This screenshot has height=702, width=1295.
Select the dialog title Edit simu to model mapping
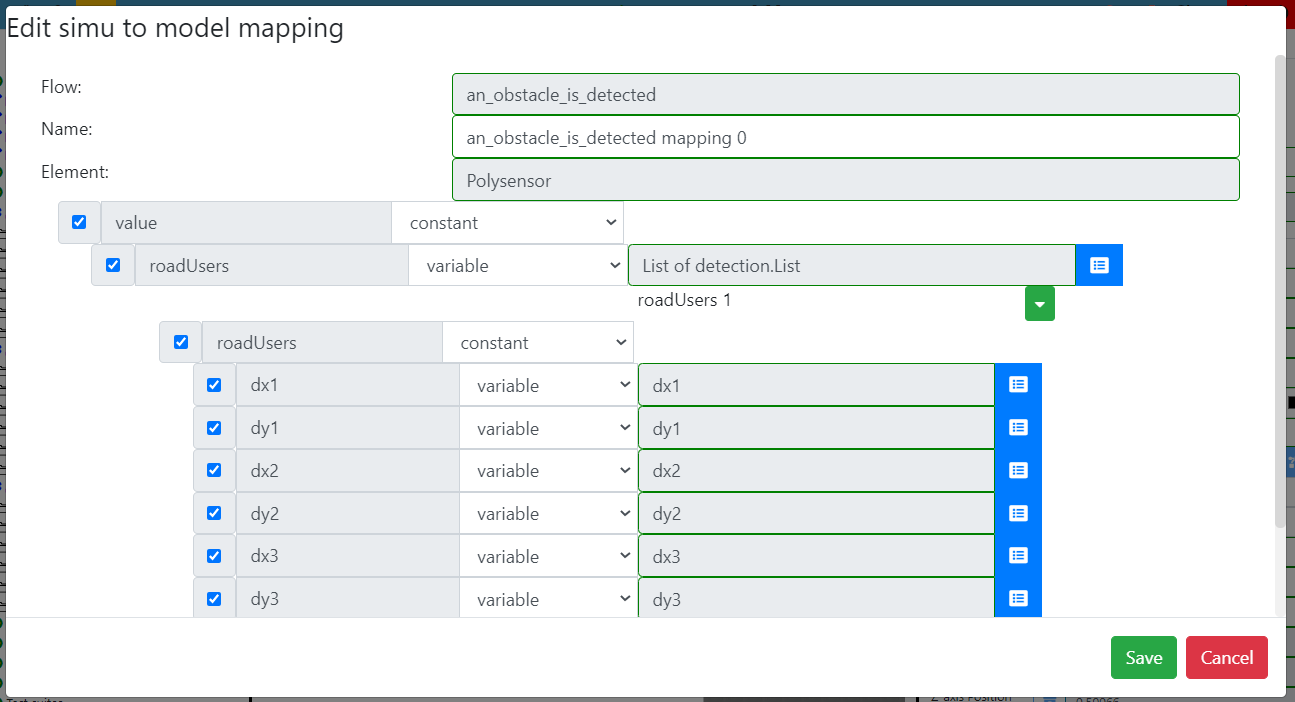point(175,28)
